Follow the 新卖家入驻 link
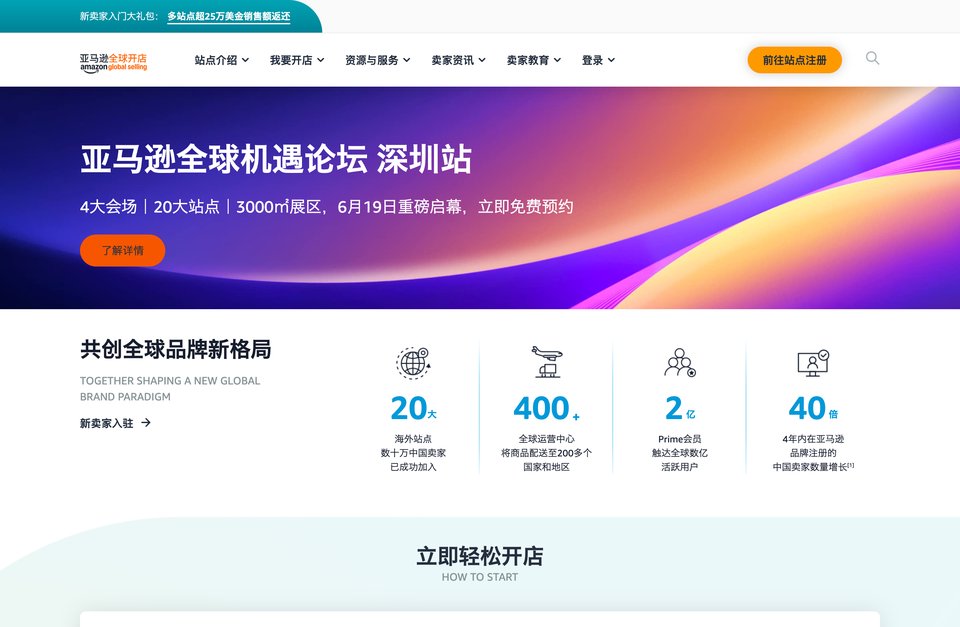Image resolution: width=960 pixels, height=627 pixels. coord(107,423)
